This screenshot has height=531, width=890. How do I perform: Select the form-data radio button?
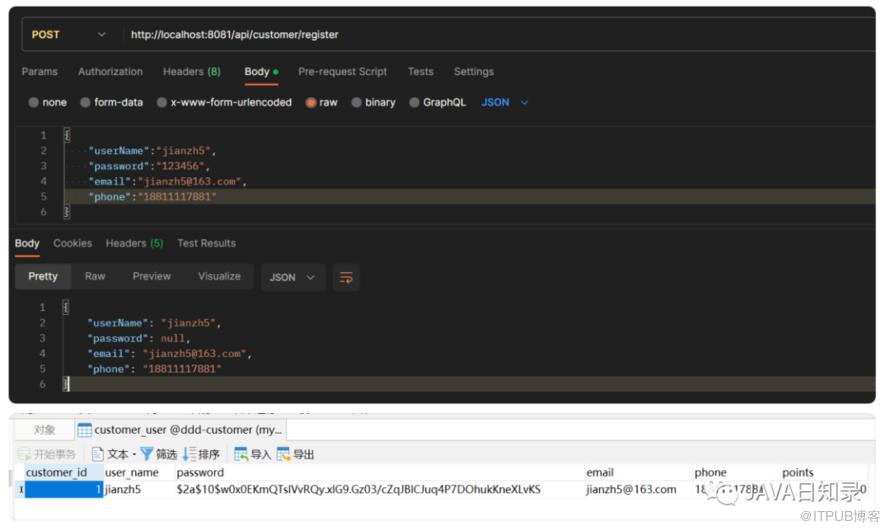click(85, 103)
